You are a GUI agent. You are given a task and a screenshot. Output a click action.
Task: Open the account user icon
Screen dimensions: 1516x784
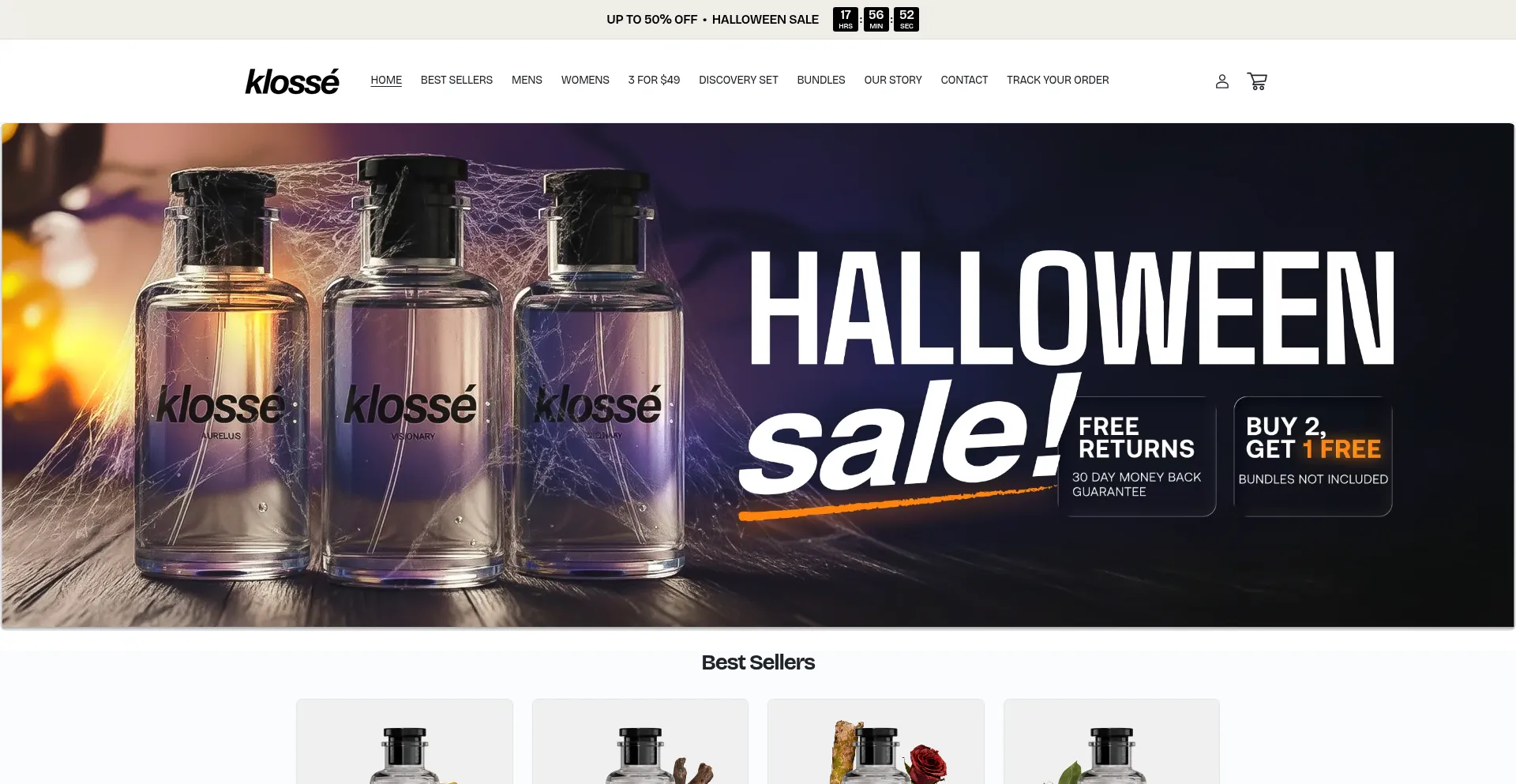[x=1221, y=81]
